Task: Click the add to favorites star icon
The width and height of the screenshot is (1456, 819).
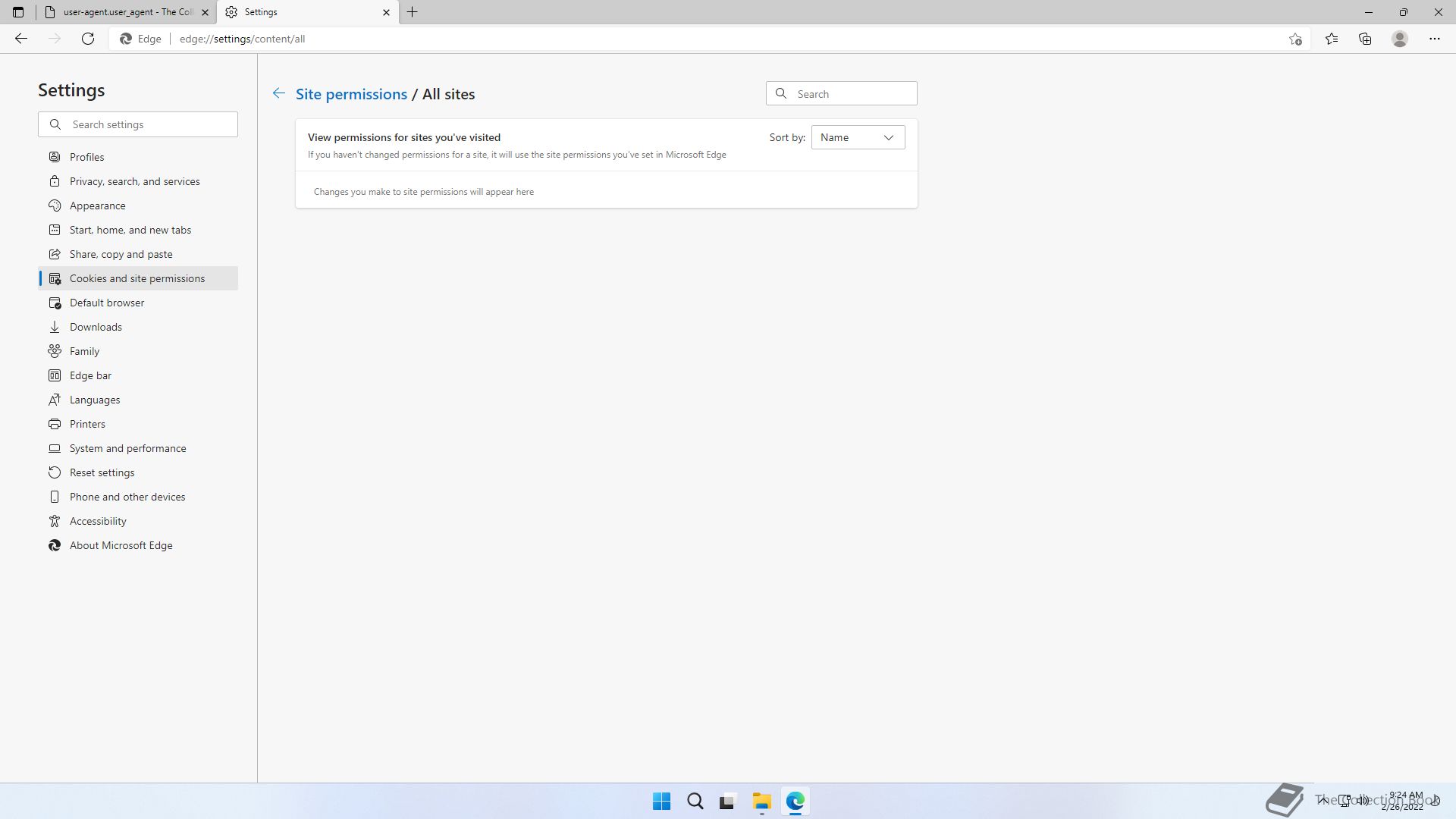Action: 1295,39
